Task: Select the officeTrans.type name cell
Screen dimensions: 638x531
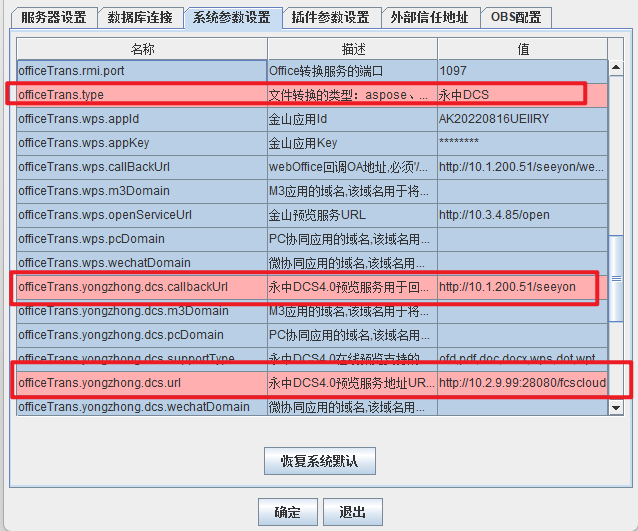Action: click(142, 95)
